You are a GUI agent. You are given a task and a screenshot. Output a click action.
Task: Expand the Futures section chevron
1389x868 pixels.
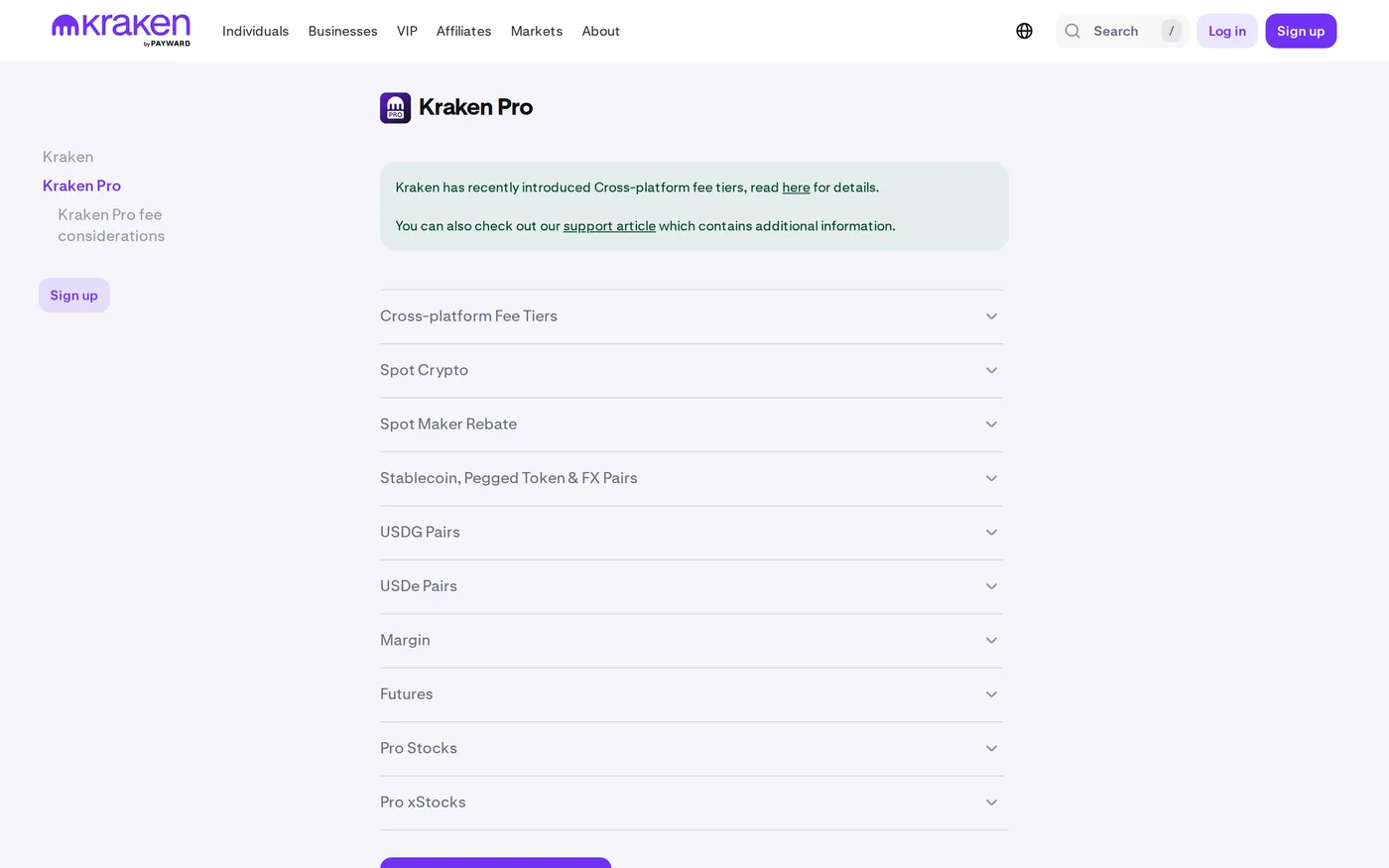[991, 694]
